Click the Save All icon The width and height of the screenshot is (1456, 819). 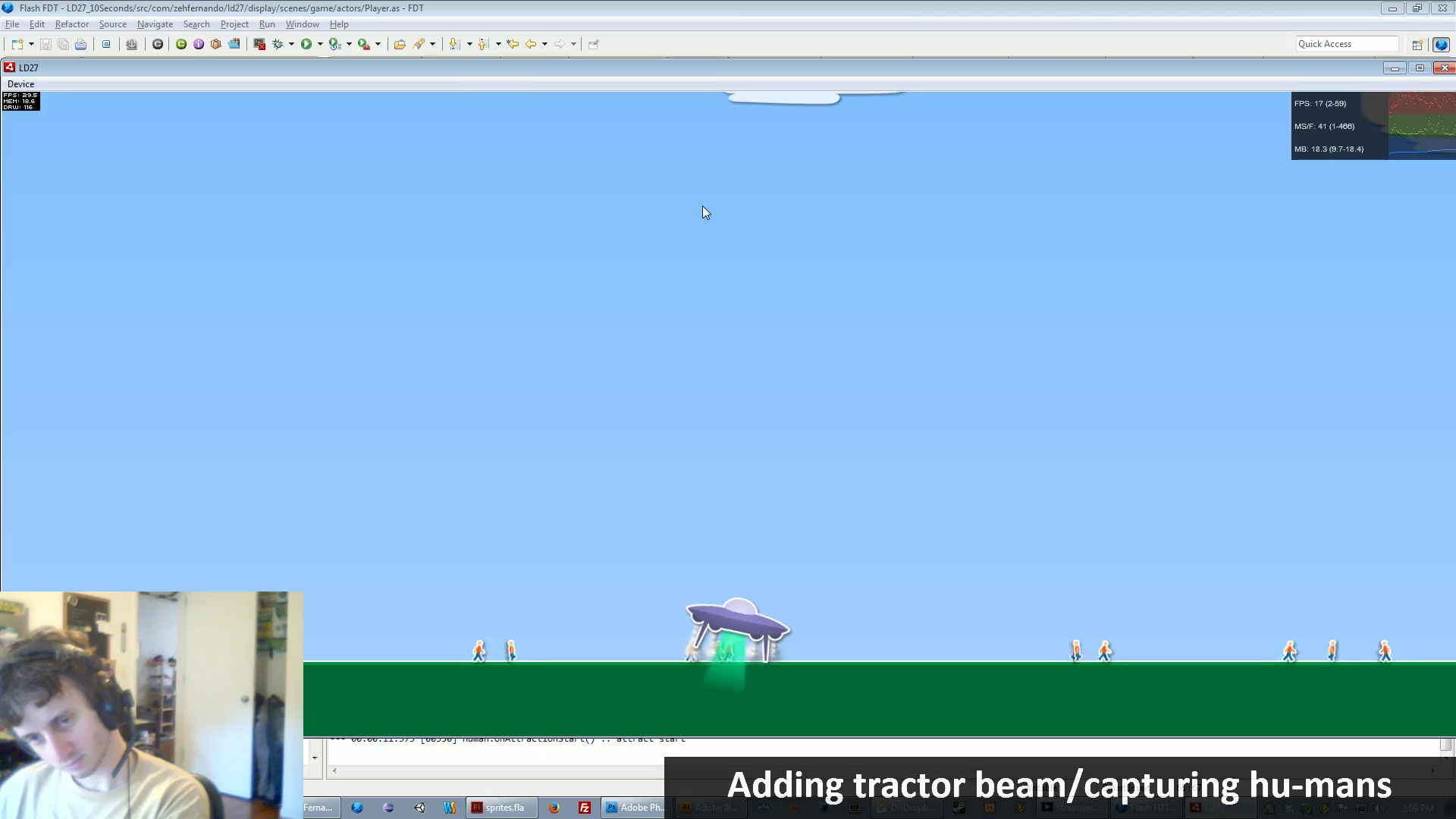[63, 44]
